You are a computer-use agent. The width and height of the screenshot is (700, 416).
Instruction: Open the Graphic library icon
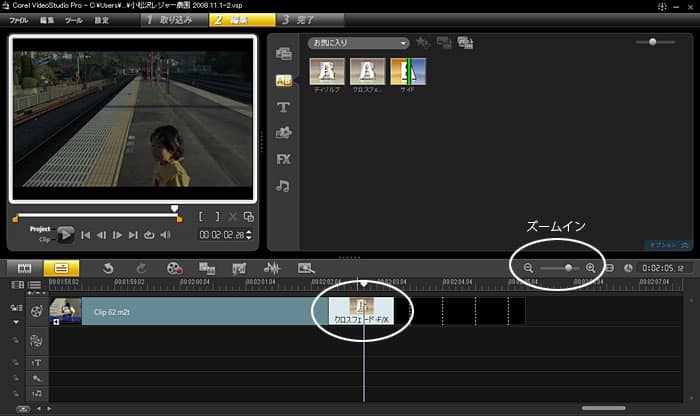[283, 133]
